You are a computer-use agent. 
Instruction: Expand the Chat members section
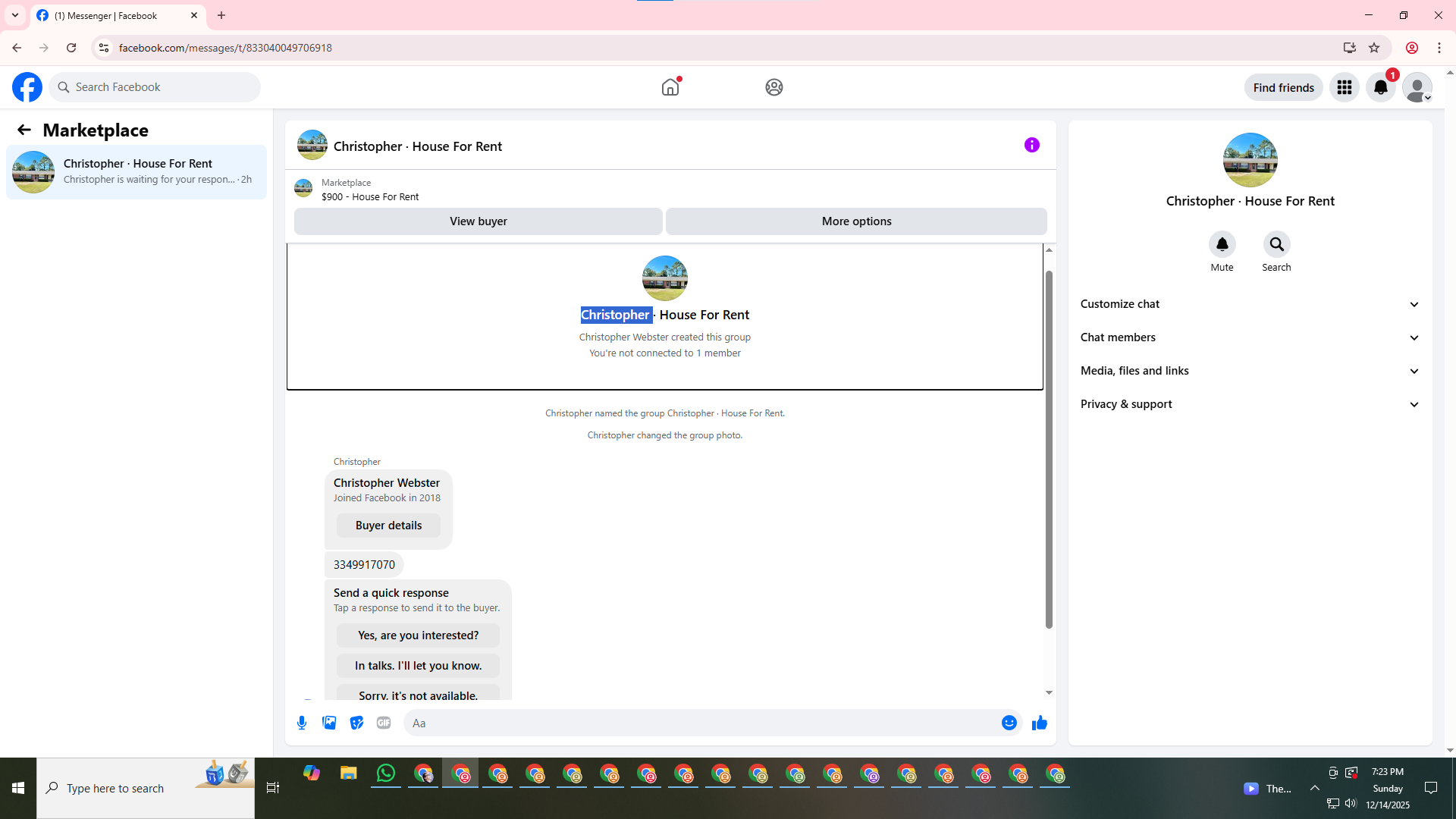pyautogui.click(x=1249, y=337)
